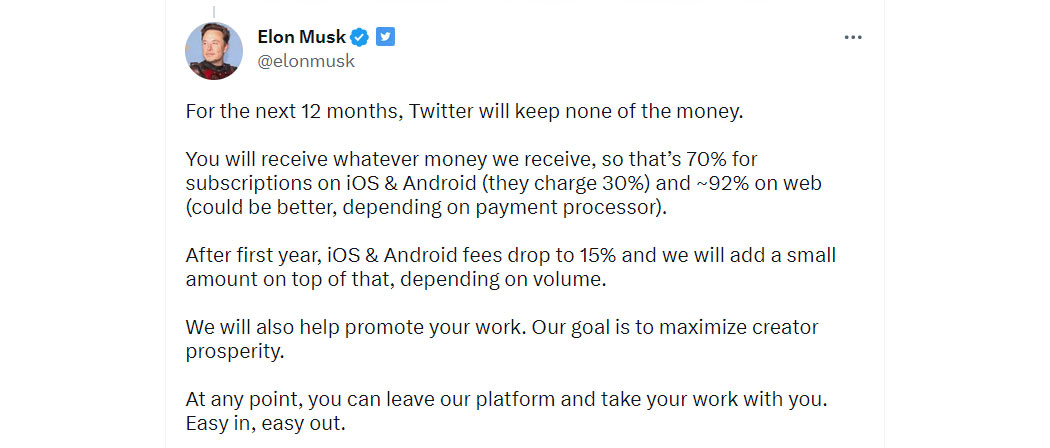Click the sentence about the next 12 months
Image resolution: width=1050 pixels, height=448 pixels.
click(x=465, y=110)
